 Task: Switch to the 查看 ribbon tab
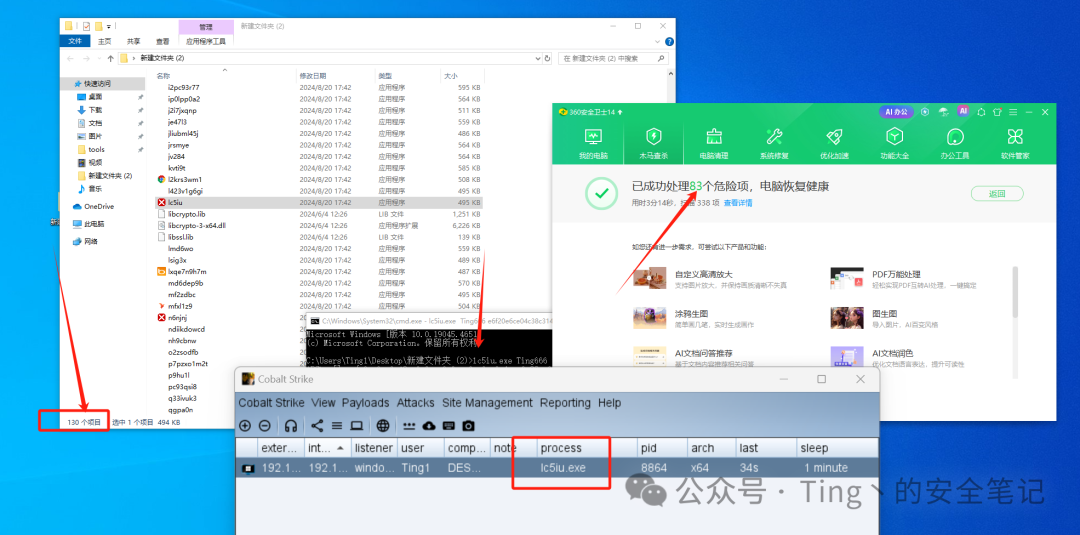click(x=163, y=41)
